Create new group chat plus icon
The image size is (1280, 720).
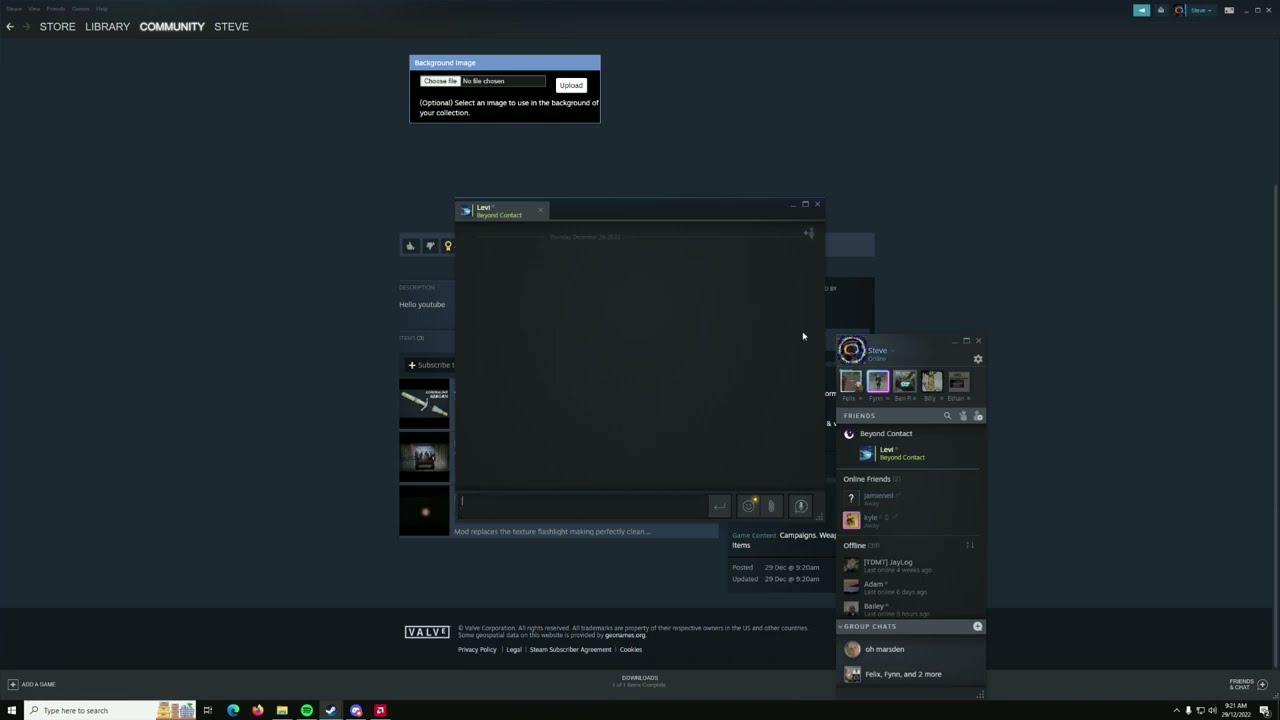click(x=977, y=627)
